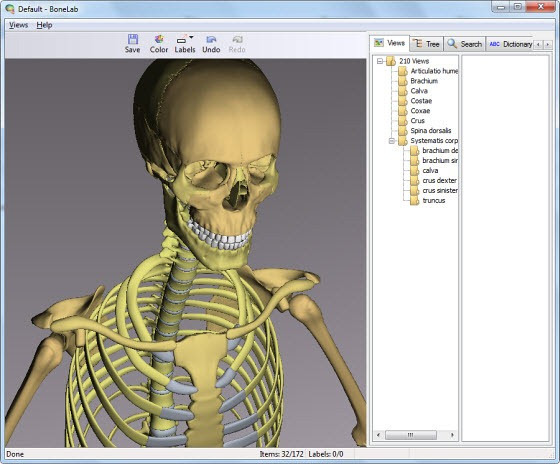
Task: Select the Coxae view folder
Action: (x=420, y=111)
